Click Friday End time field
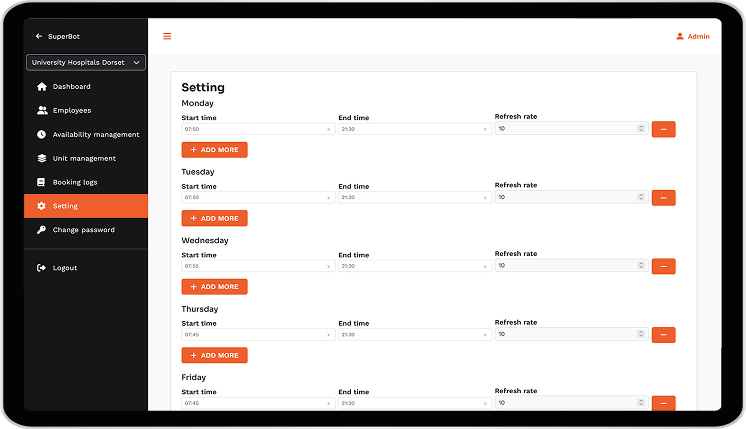The height and width of the screenshot is (429, 746). [415, 403]
